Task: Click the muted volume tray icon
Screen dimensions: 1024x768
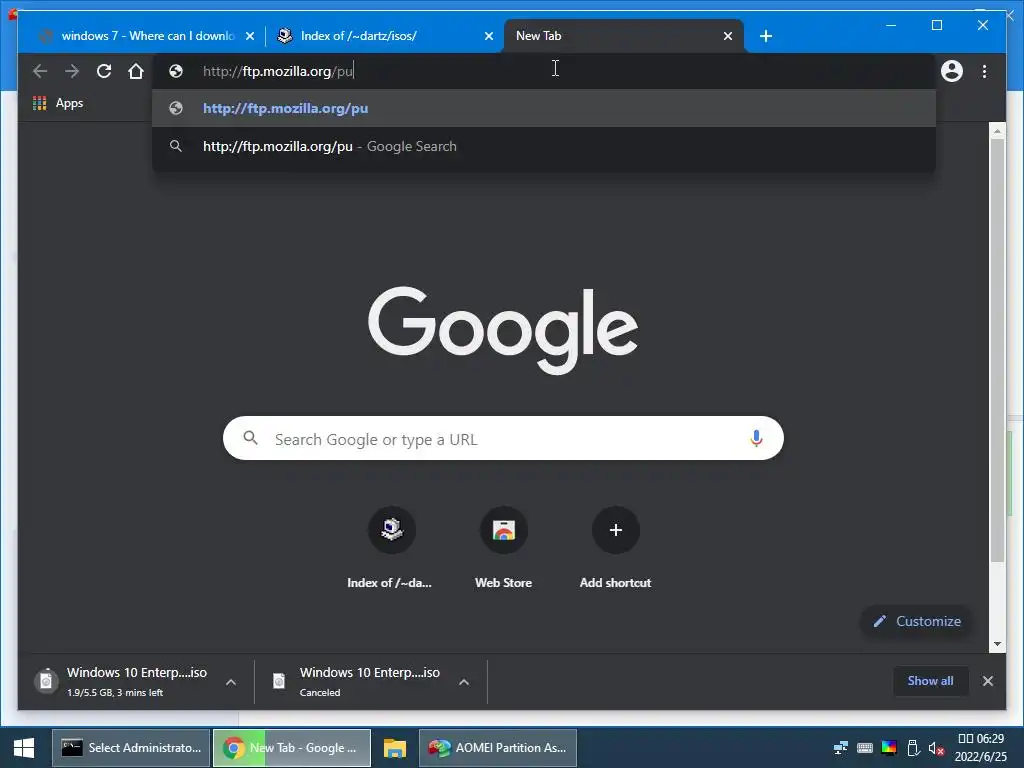Action: (x=936, y=748)
